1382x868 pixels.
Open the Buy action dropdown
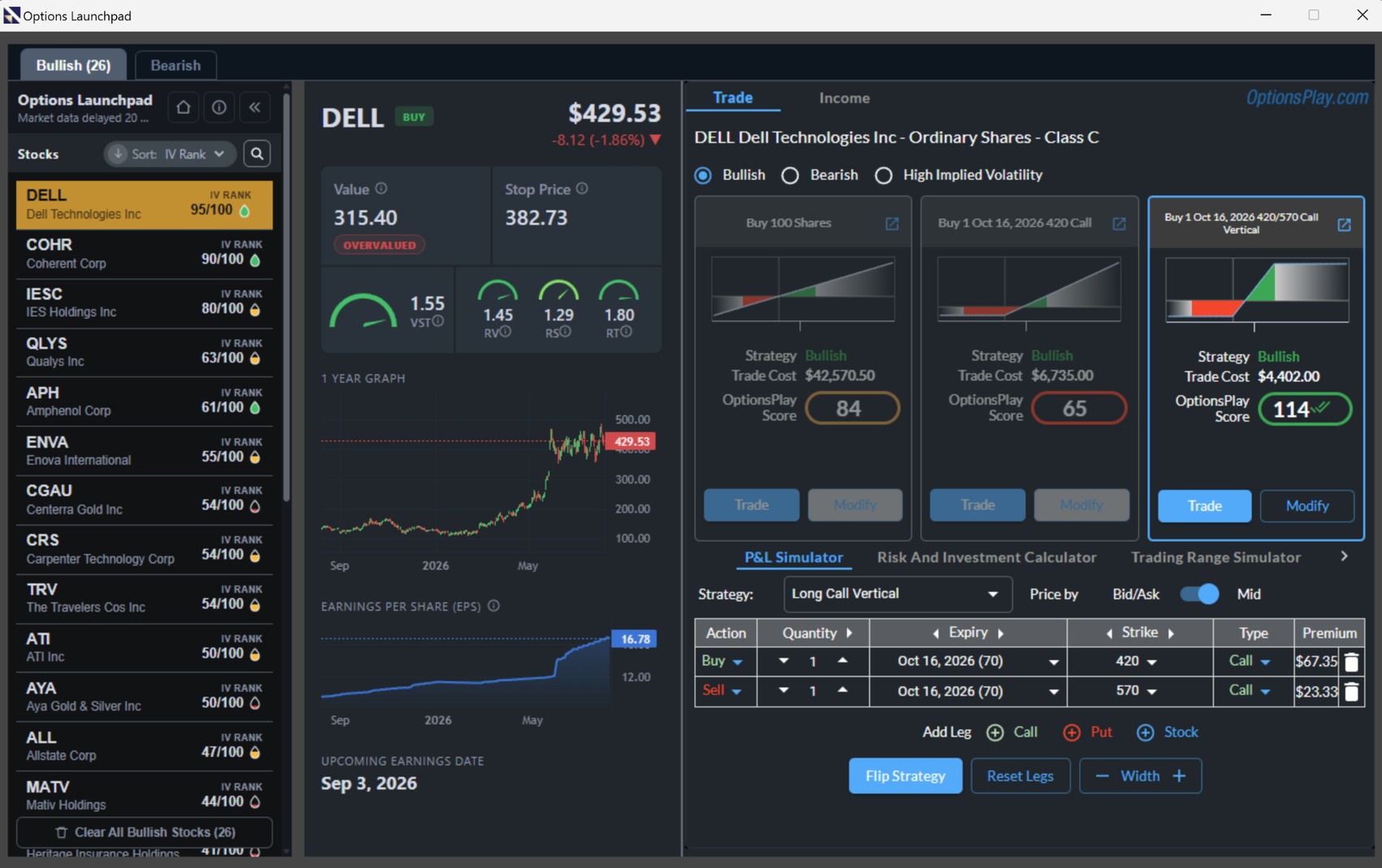(723, 661)
